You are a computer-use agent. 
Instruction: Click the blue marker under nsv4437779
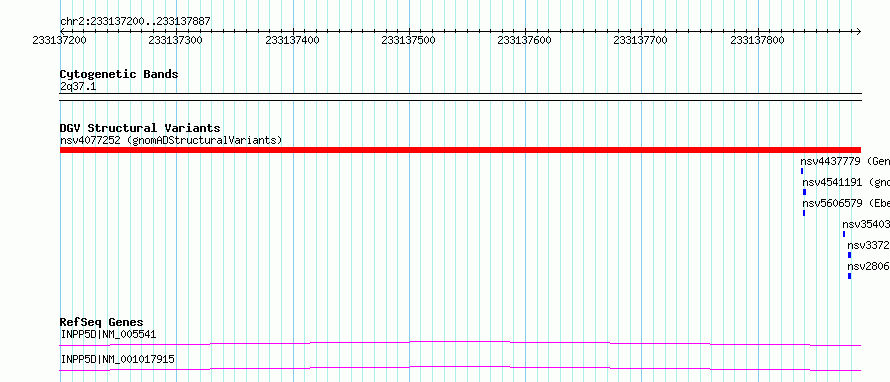tap(802, 171)
